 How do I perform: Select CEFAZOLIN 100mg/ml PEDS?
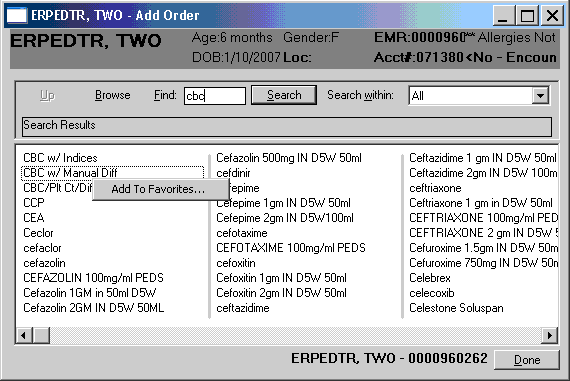click(x=93, y=278)
